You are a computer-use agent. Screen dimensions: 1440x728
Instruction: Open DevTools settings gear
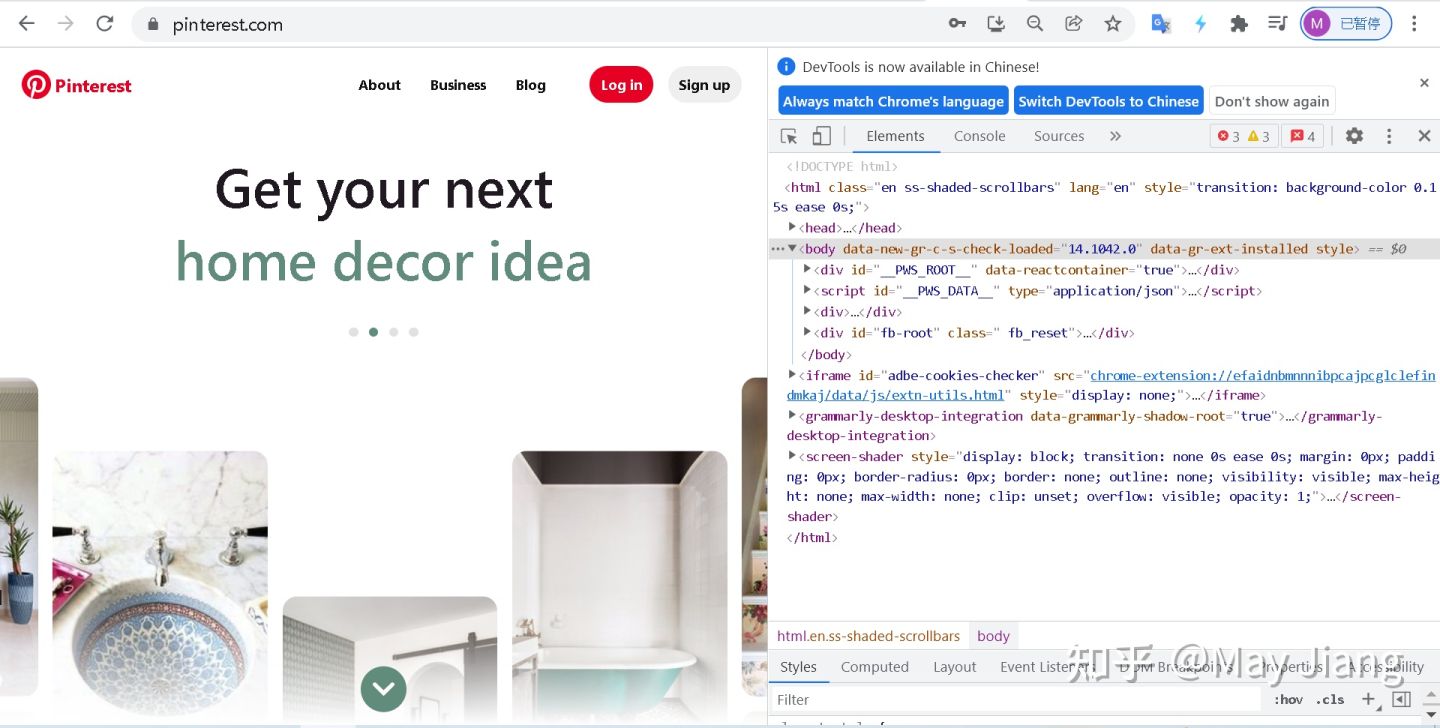tap(1354, 136)
